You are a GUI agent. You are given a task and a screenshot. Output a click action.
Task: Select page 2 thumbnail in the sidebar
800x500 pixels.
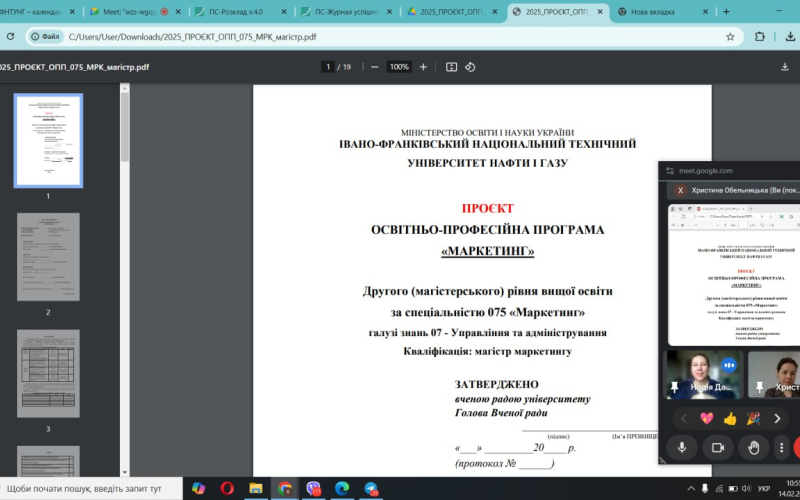(x=48, y=257)
